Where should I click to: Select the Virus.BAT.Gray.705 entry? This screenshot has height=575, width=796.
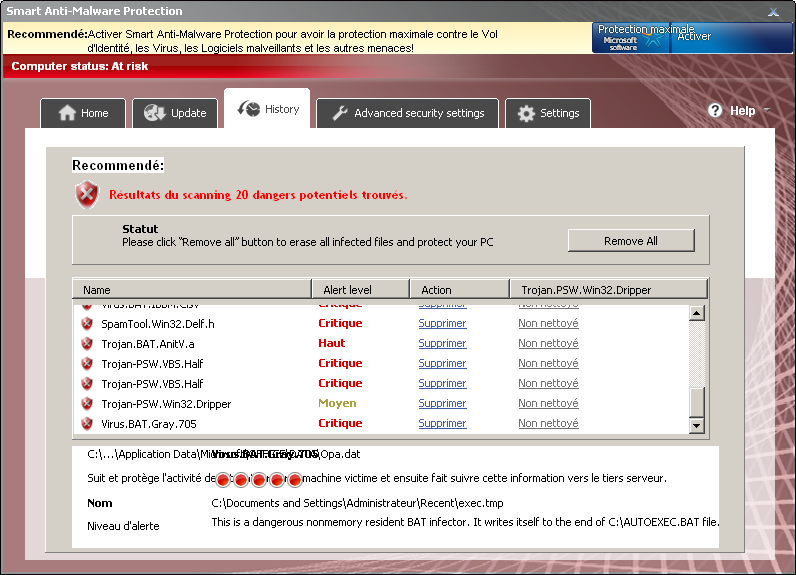[149, 424]
